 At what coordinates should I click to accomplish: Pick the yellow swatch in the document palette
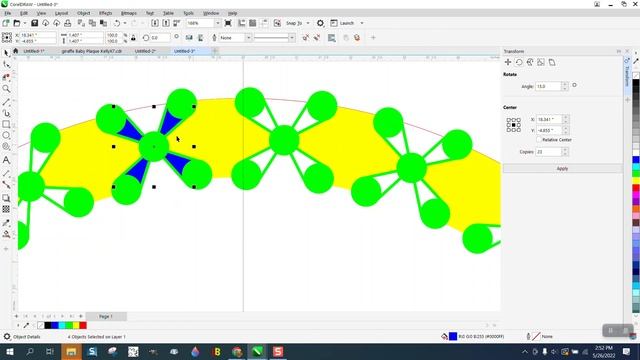(x=76, y=325)
